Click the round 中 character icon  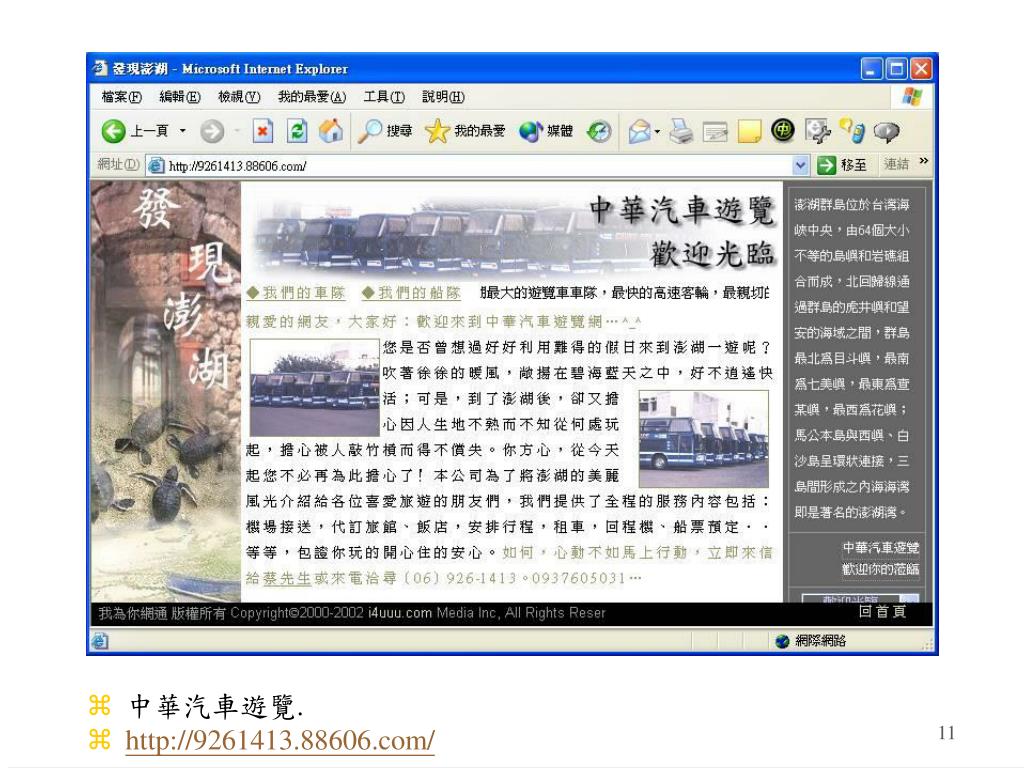click(782, 131)
